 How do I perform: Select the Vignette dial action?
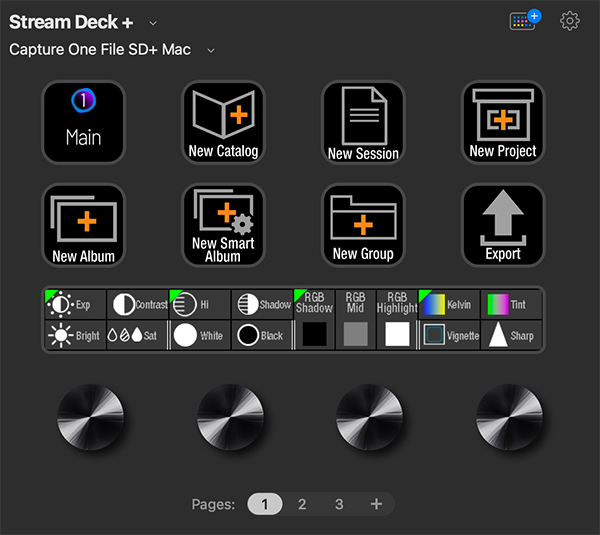tap(450, 335)
